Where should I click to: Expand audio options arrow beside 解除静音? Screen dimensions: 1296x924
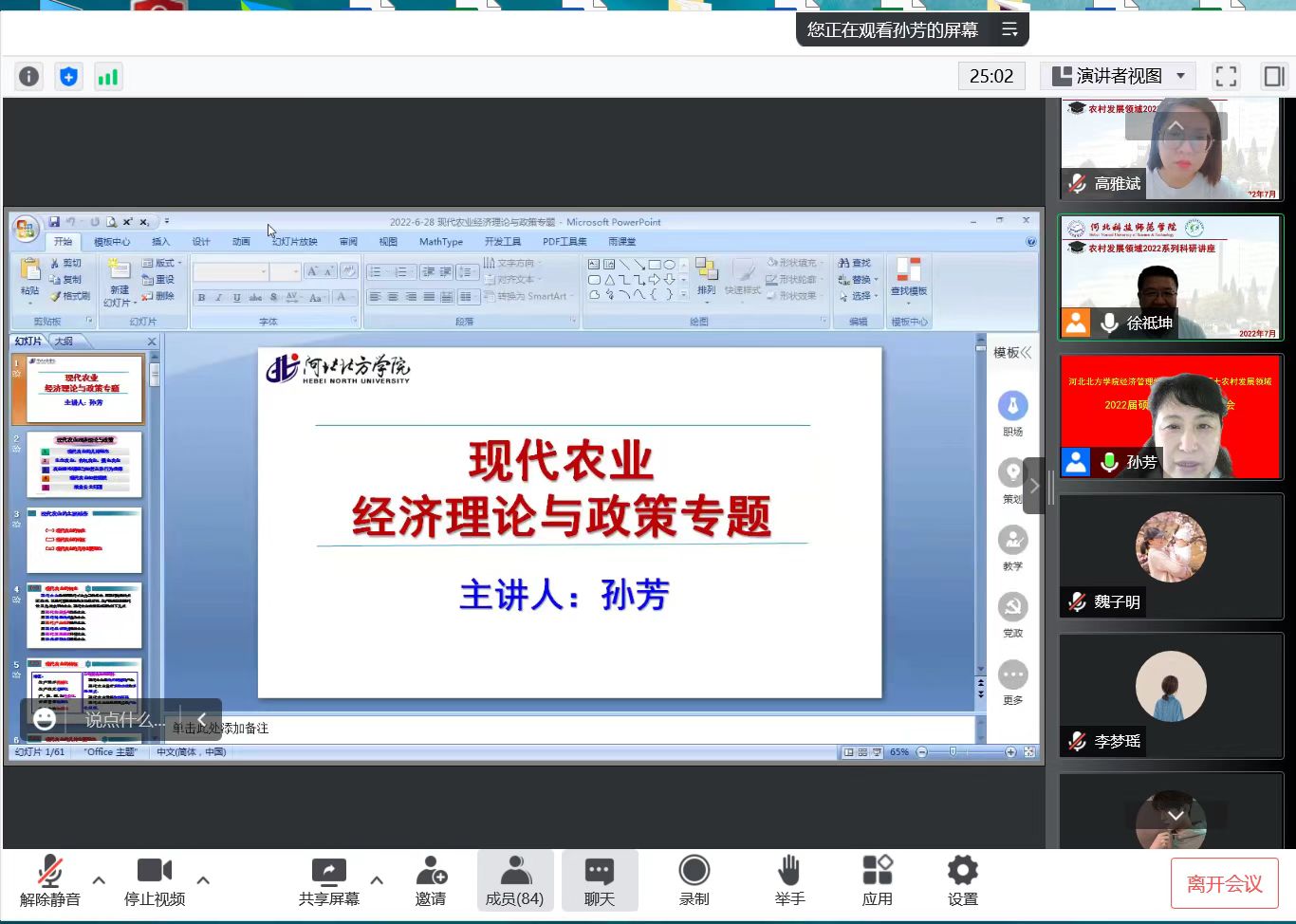[99, 880]
